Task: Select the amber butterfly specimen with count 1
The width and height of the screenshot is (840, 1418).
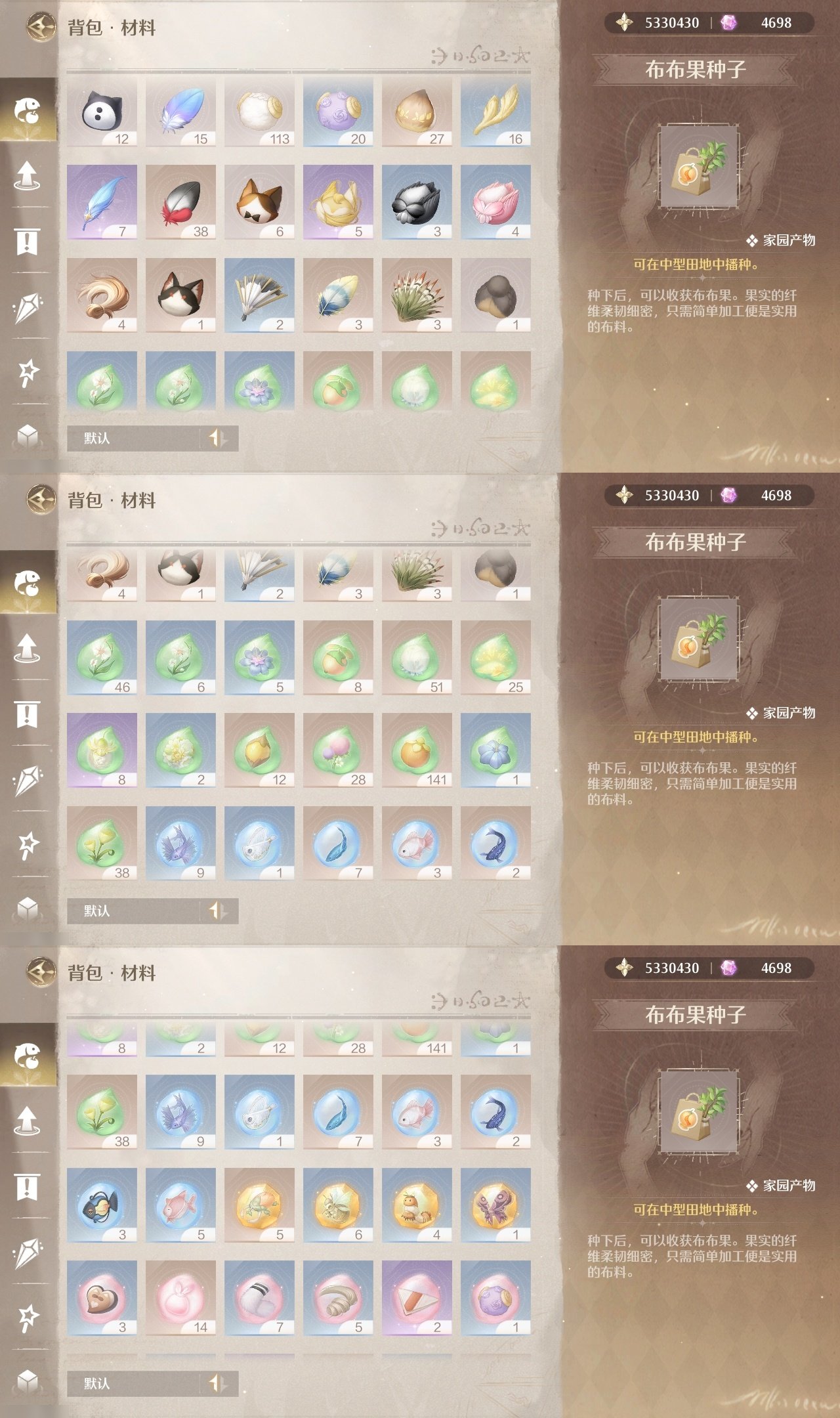Action: pyautogui.click(x=495, y=1205)
